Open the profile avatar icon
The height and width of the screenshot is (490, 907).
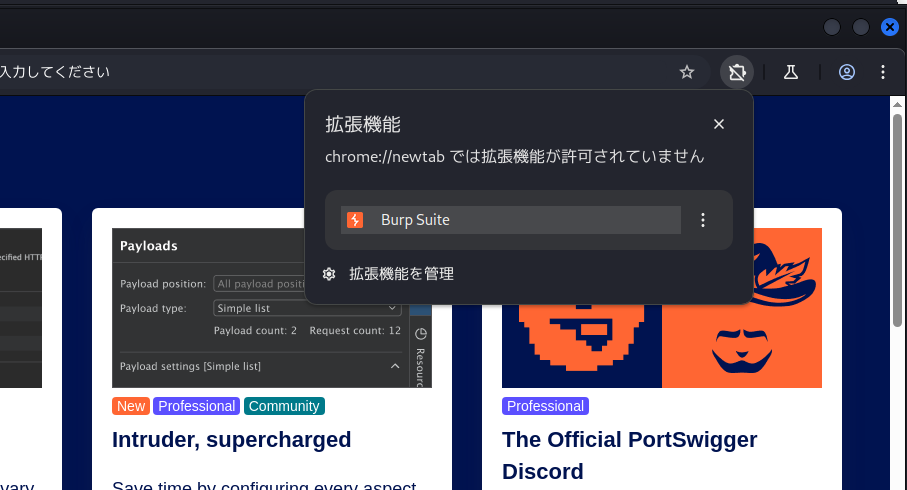tap(847, 72)
